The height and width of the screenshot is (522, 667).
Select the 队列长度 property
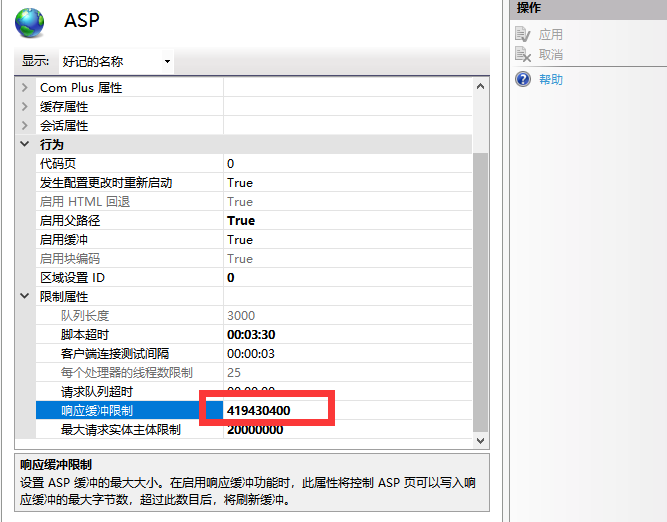point(254,315)
